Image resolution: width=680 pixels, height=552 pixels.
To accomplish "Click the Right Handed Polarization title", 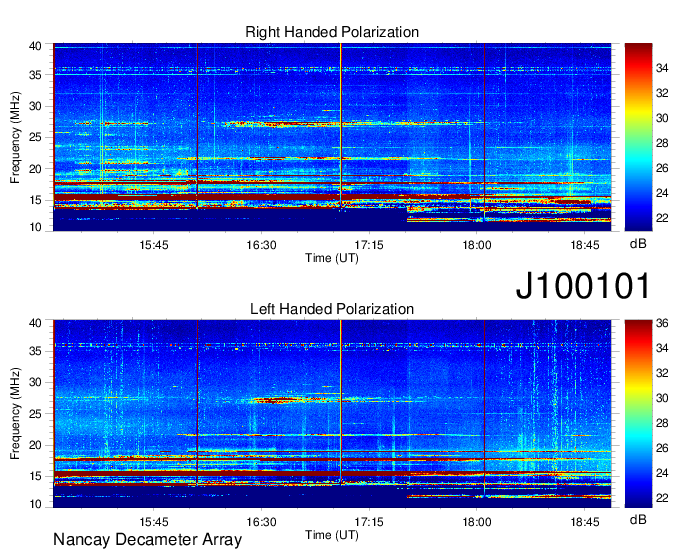I will (332, 32).
